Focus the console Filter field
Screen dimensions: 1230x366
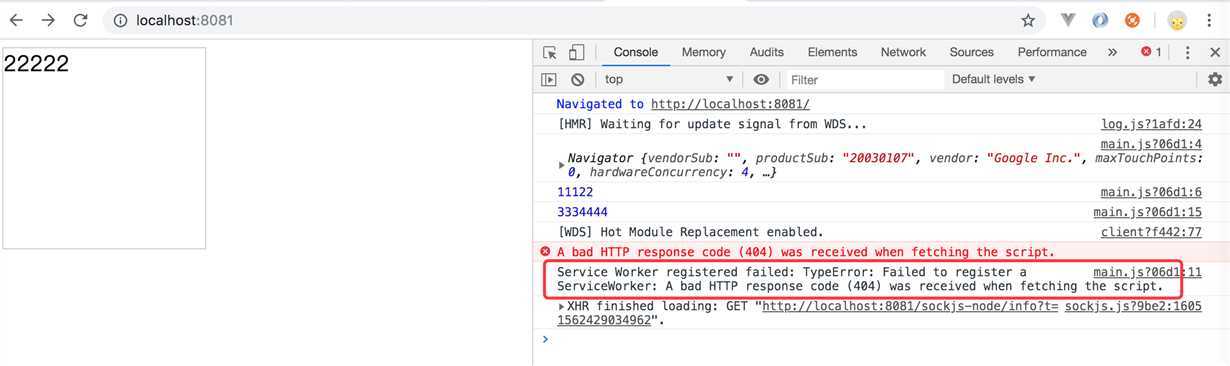click(864, 80)
